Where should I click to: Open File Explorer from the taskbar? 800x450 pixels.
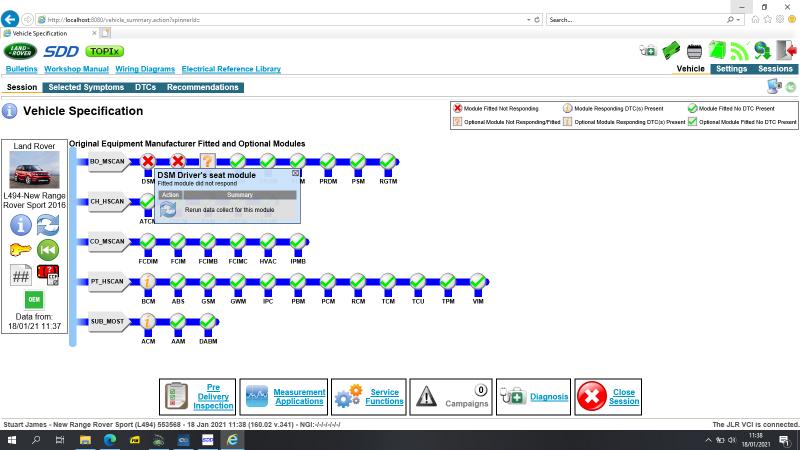(x=85, y=440)
